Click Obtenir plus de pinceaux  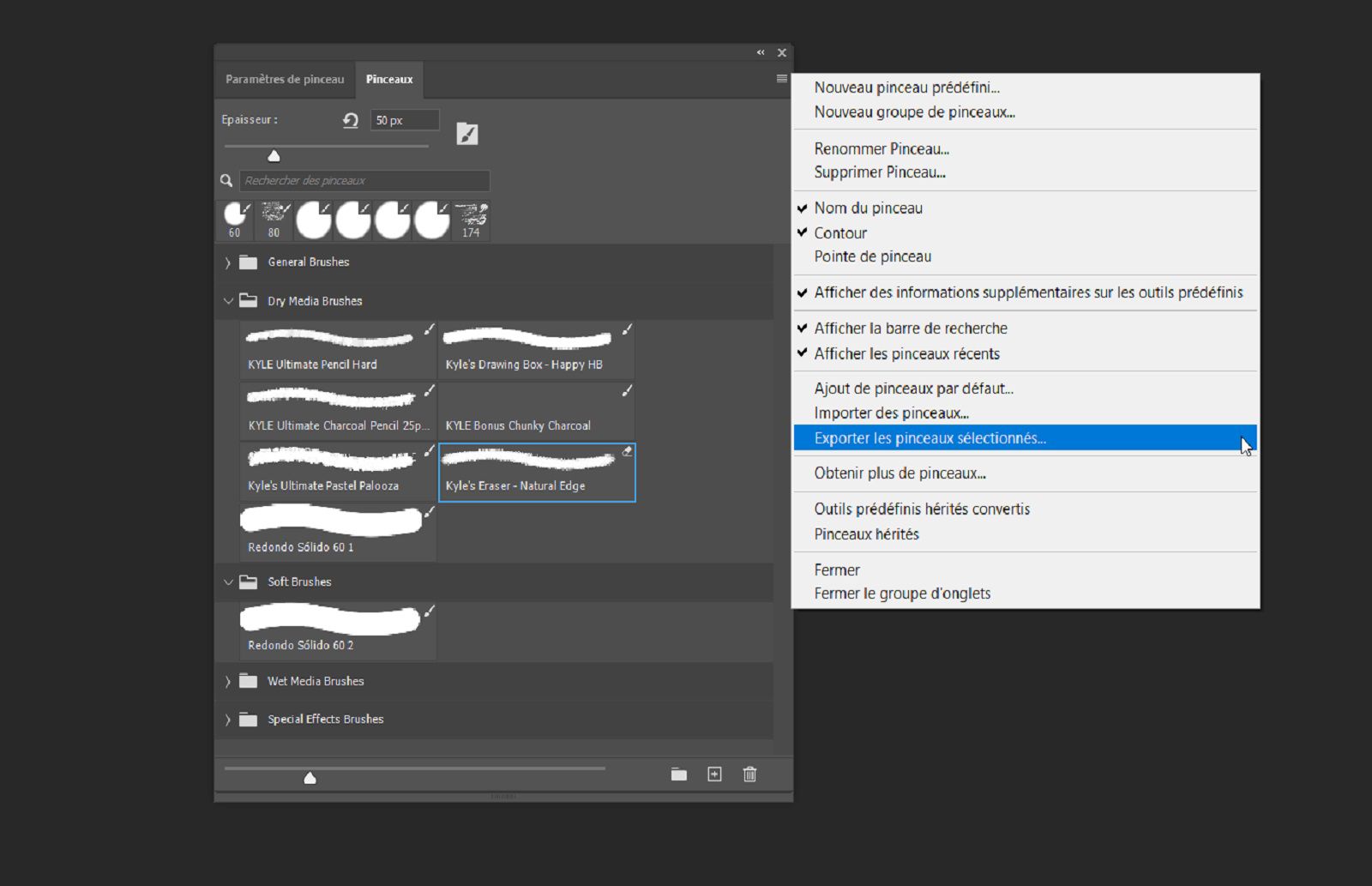point(900,473)
